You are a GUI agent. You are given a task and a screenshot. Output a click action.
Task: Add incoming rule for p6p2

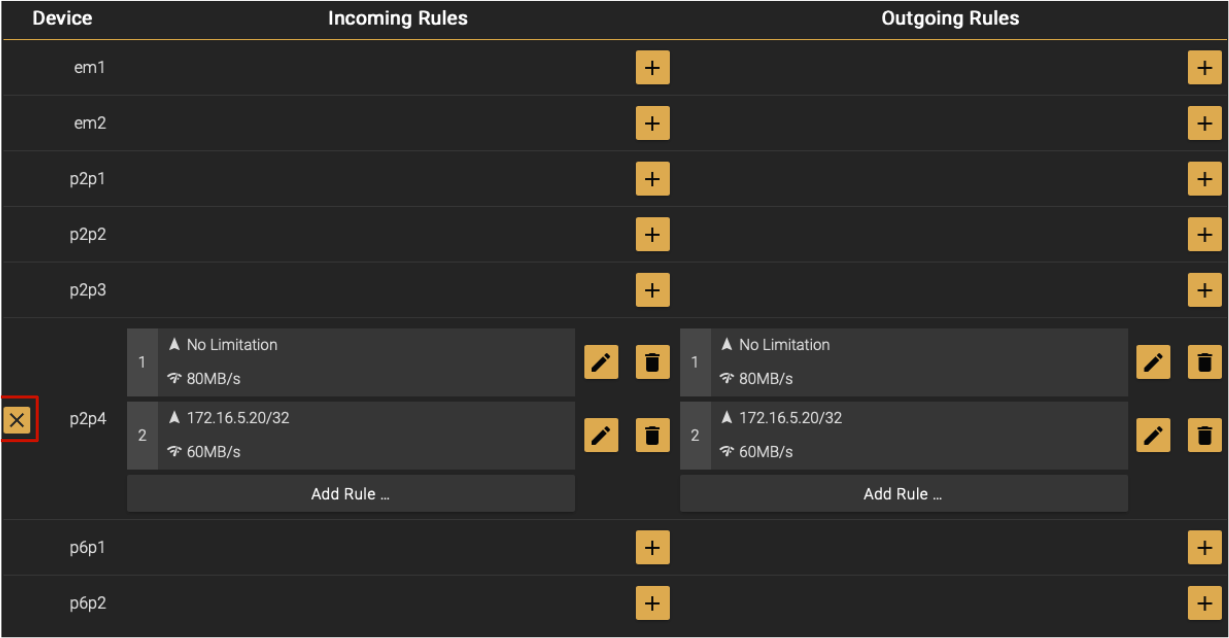[652, 603]
